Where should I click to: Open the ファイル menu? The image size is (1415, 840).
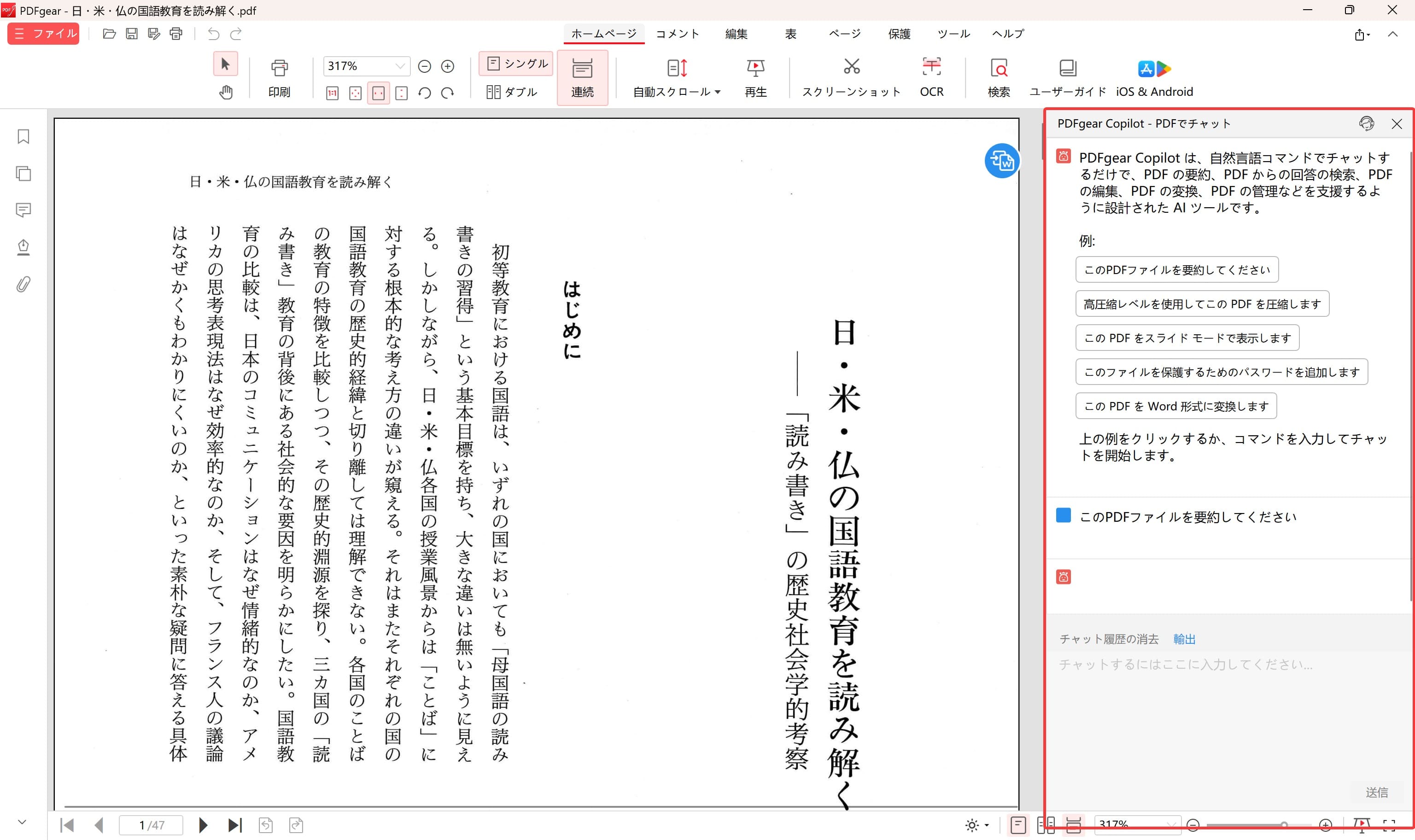(42, 34)
